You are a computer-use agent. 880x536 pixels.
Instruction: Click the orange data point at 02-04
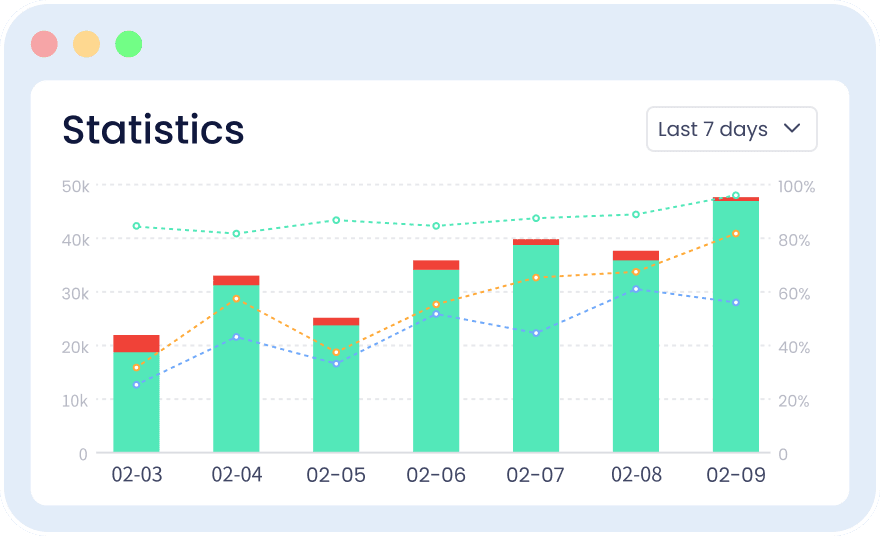coord(236,299)
